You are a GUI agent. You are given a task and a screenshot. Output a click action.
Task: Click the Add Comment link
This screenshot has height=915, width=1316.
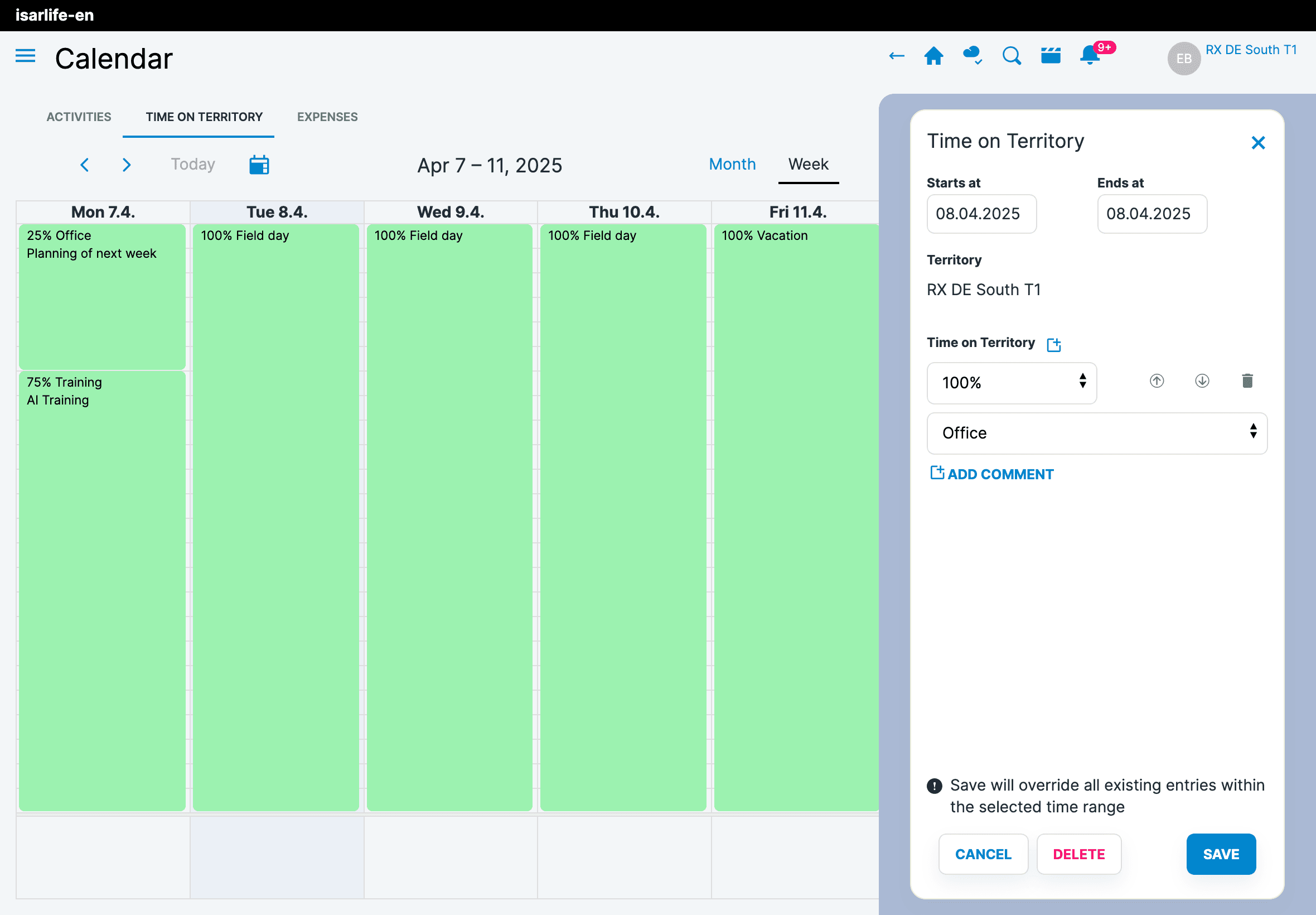click(991, 474)
